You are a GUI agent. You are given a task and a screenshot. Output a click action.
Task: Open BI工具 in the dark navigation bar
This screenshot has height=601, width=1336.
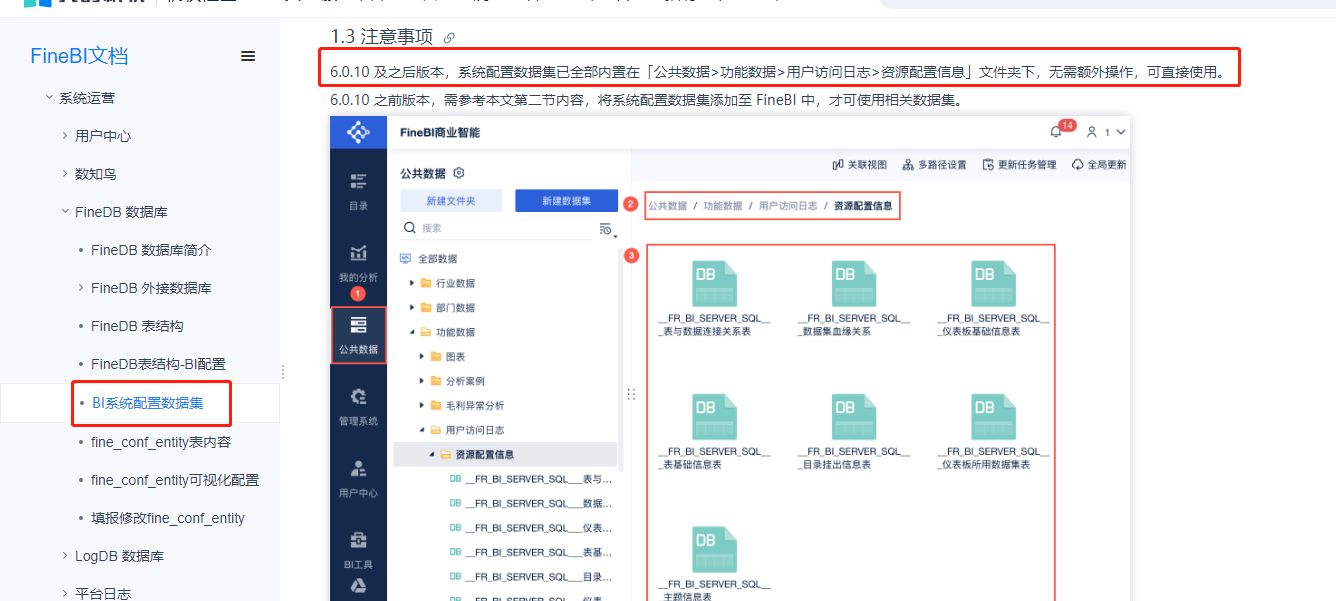pos(358,551)
